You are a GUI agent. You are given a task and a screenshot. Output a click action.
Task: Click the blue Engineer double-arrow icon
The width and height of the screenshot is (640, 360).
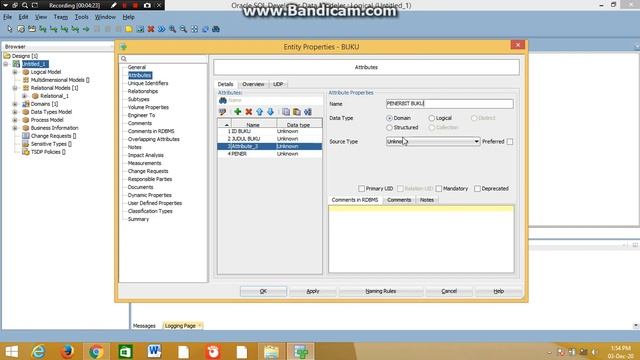[x=162, y=29]
